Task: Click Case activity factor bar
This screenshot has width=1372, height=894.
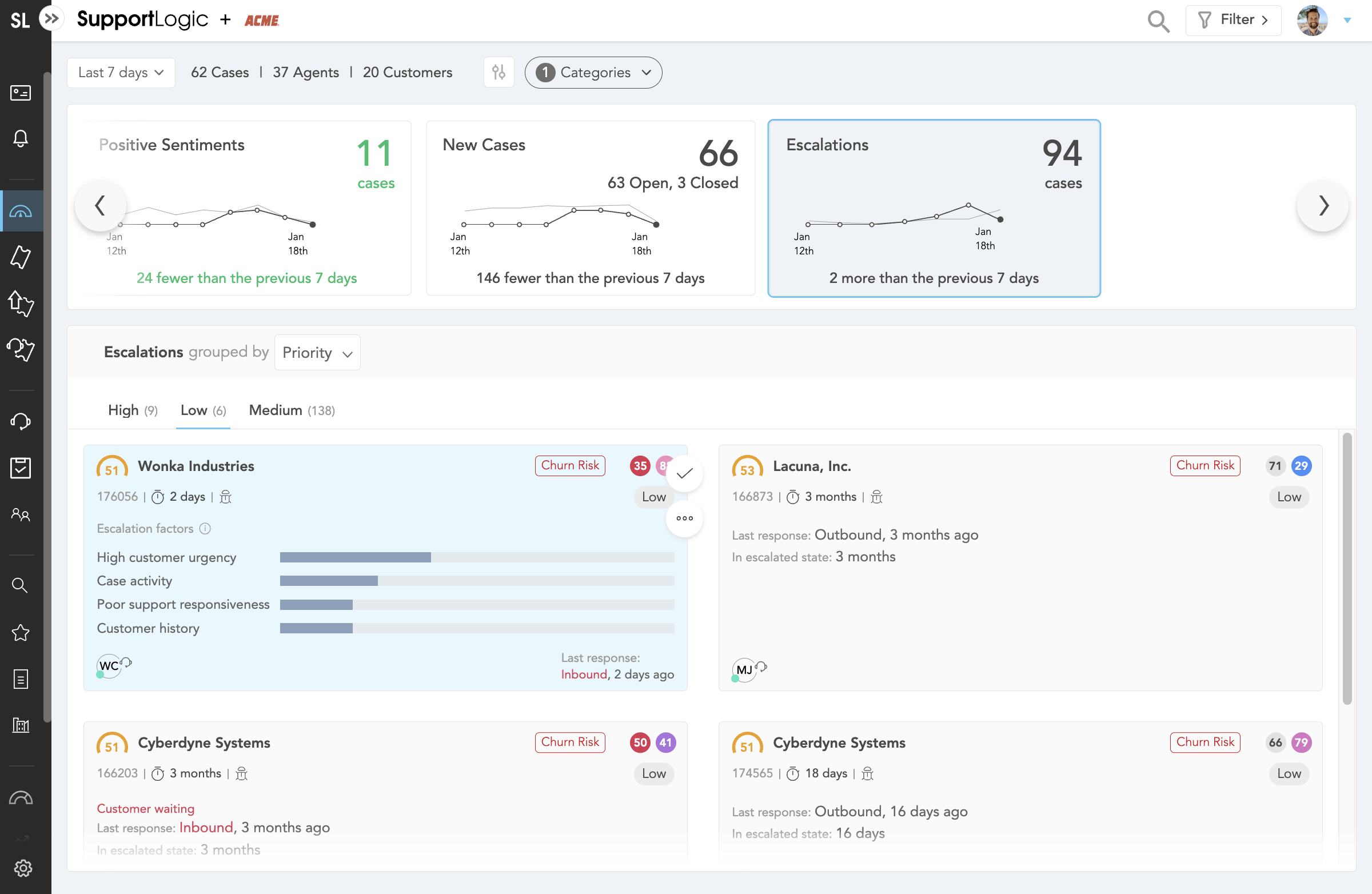Action: [477, 581]
